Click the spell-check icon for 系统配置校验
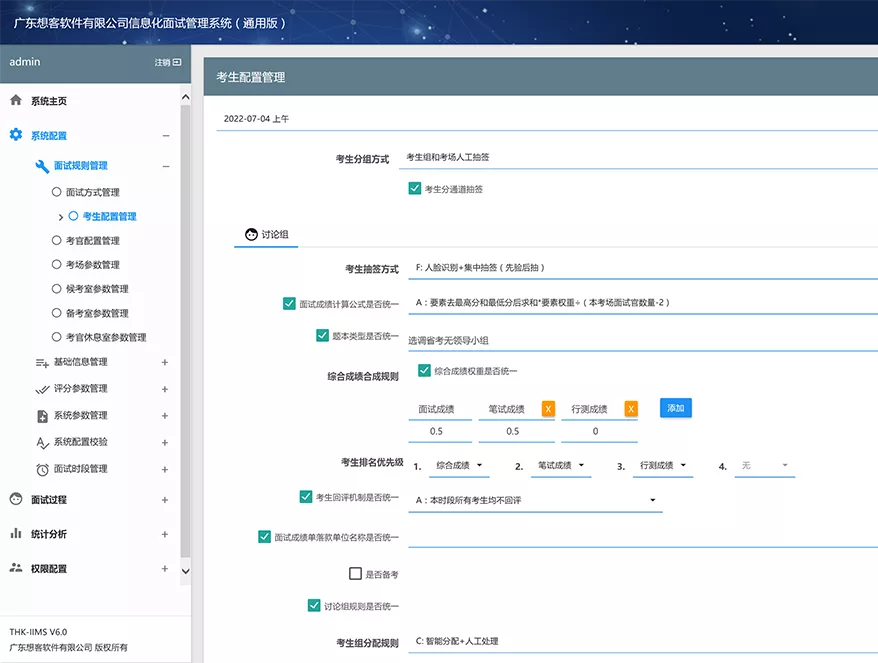The image size is (878, 663). (x=43, y=443)
